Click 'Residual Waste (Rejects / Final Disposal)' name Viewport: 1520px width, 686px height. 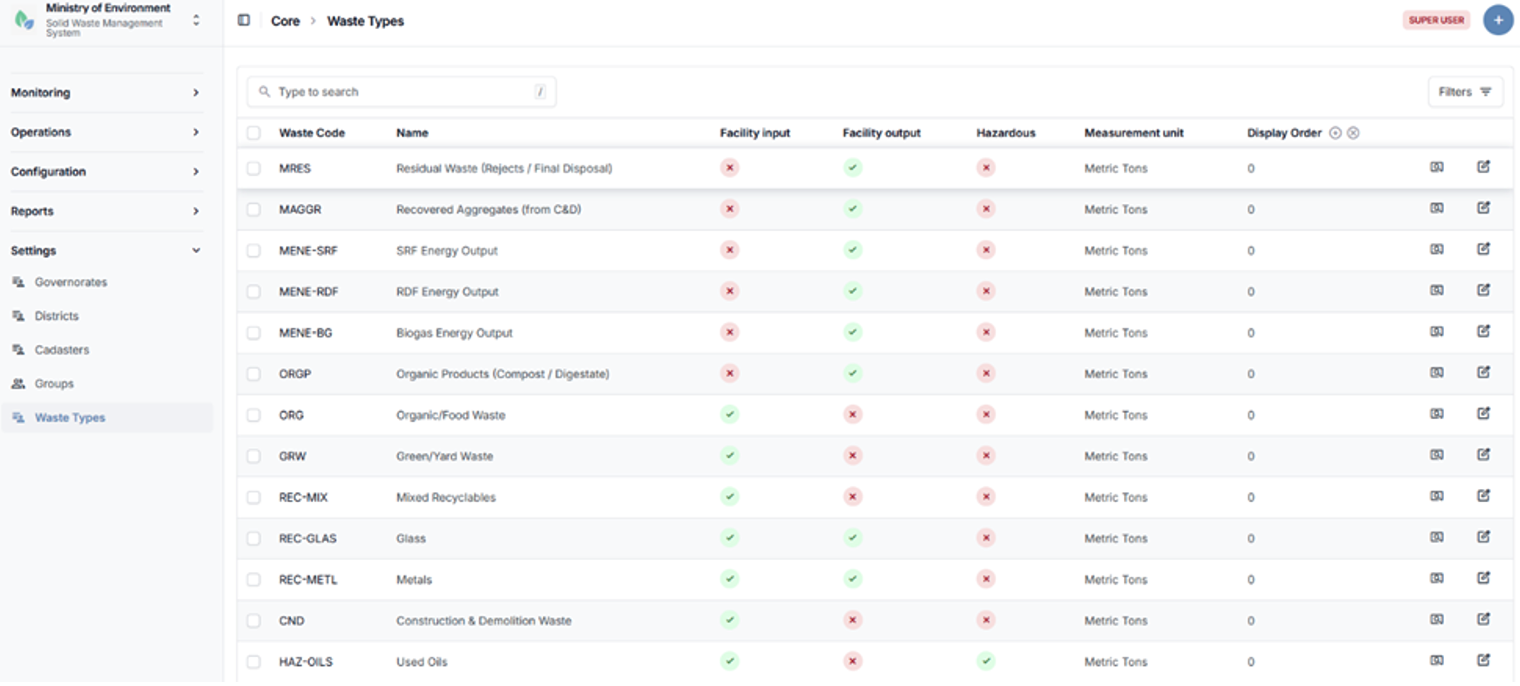(x=504, y=169)
